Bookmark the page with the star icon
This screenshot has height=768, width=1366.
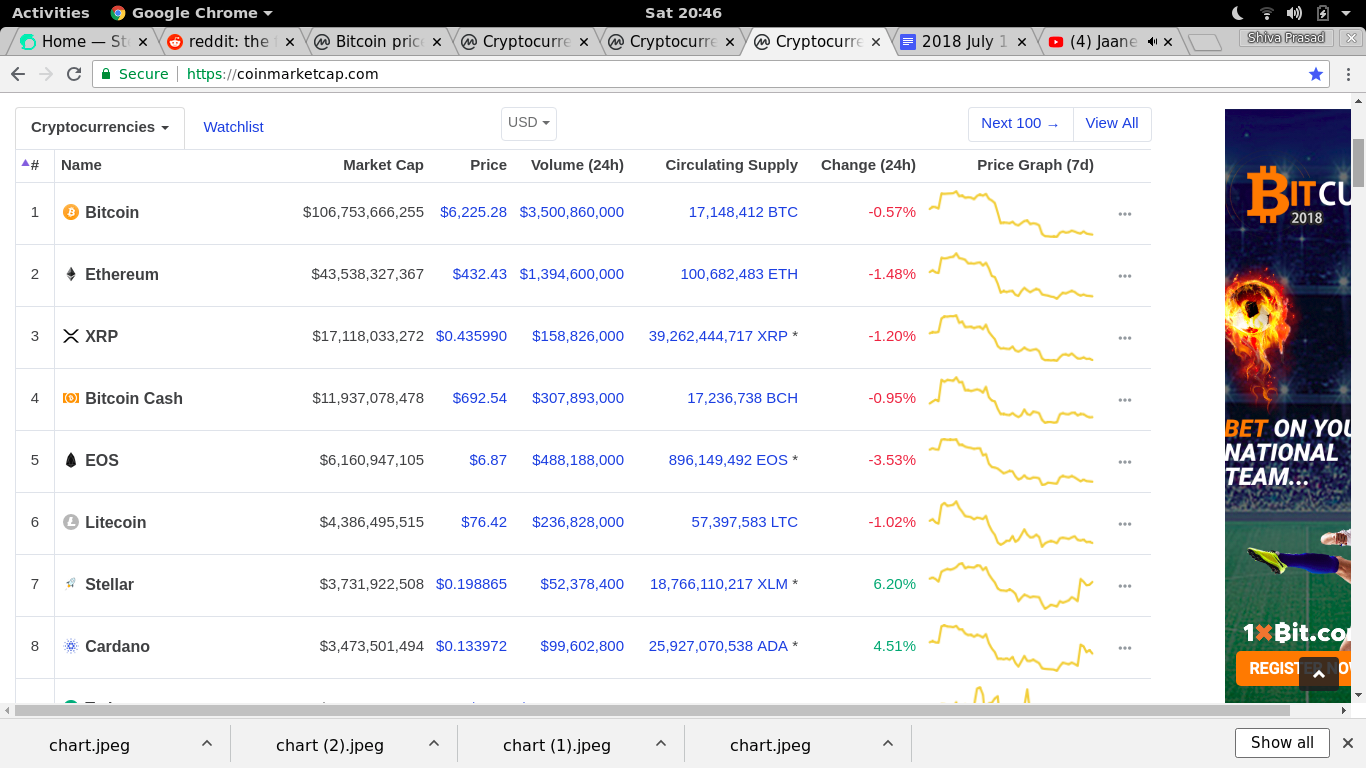click(x=1316, y=74)
